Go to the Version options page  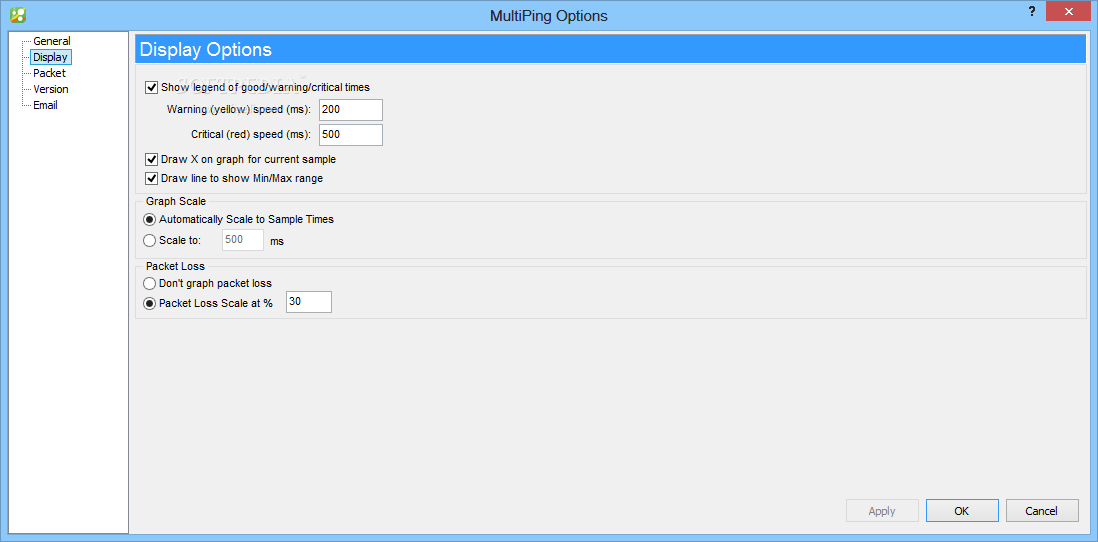pyautogui.click(x=50, y=89)
